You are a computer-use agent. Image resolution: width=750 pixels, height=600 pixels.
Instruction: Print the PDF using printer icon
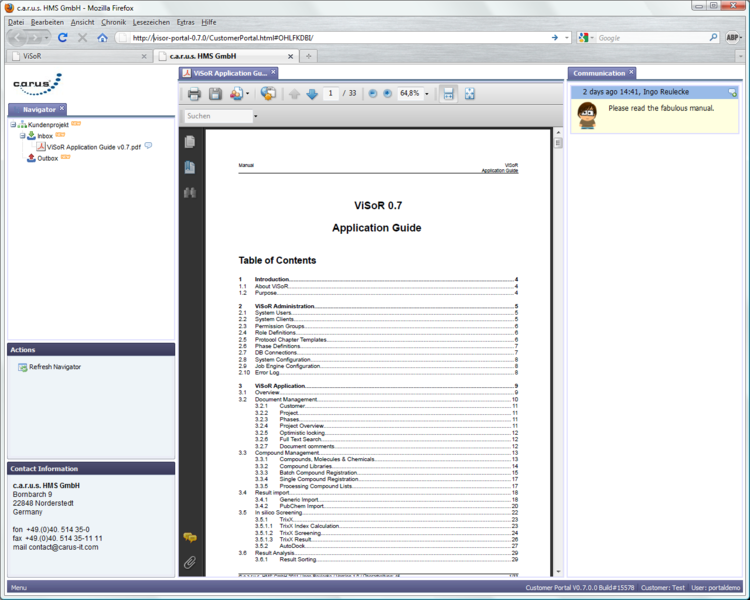pos(194,94)
